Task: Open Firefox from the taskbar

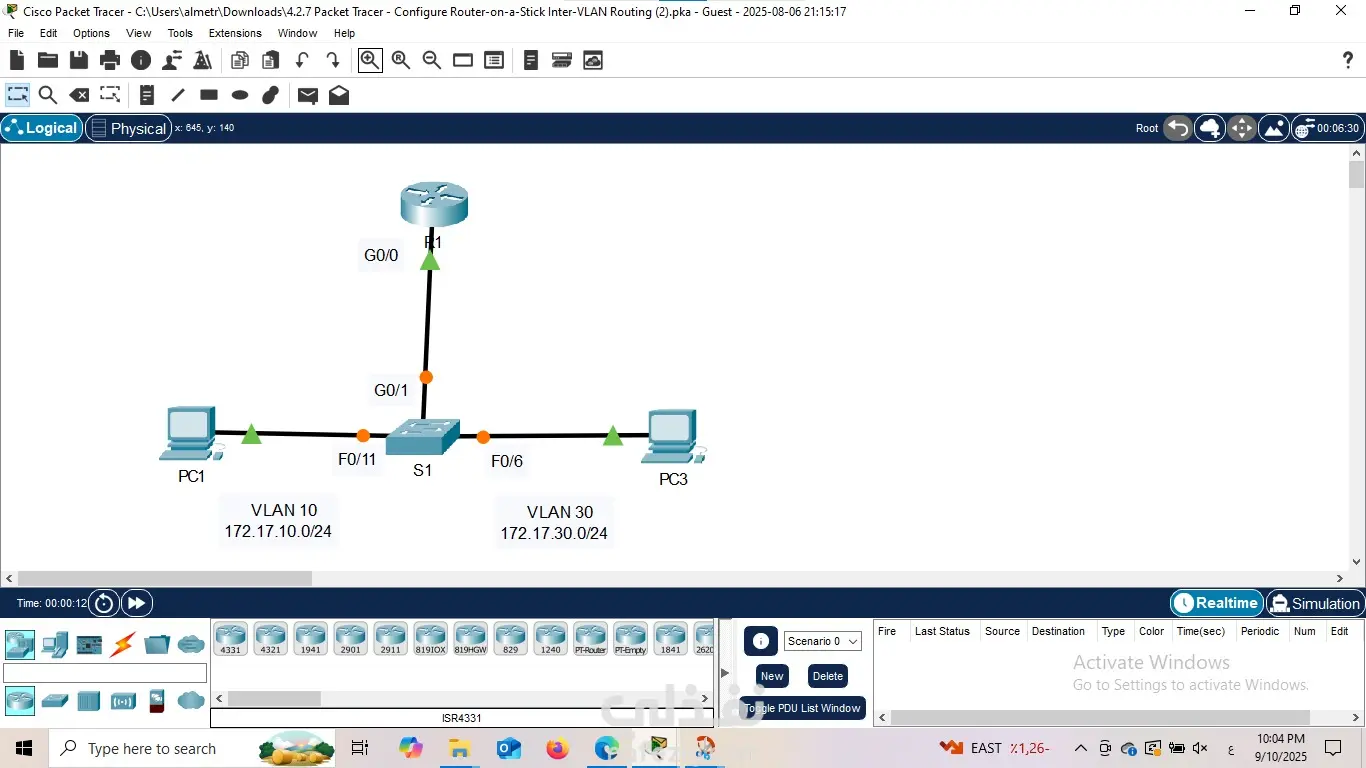Action: click(x=557, y=748)
